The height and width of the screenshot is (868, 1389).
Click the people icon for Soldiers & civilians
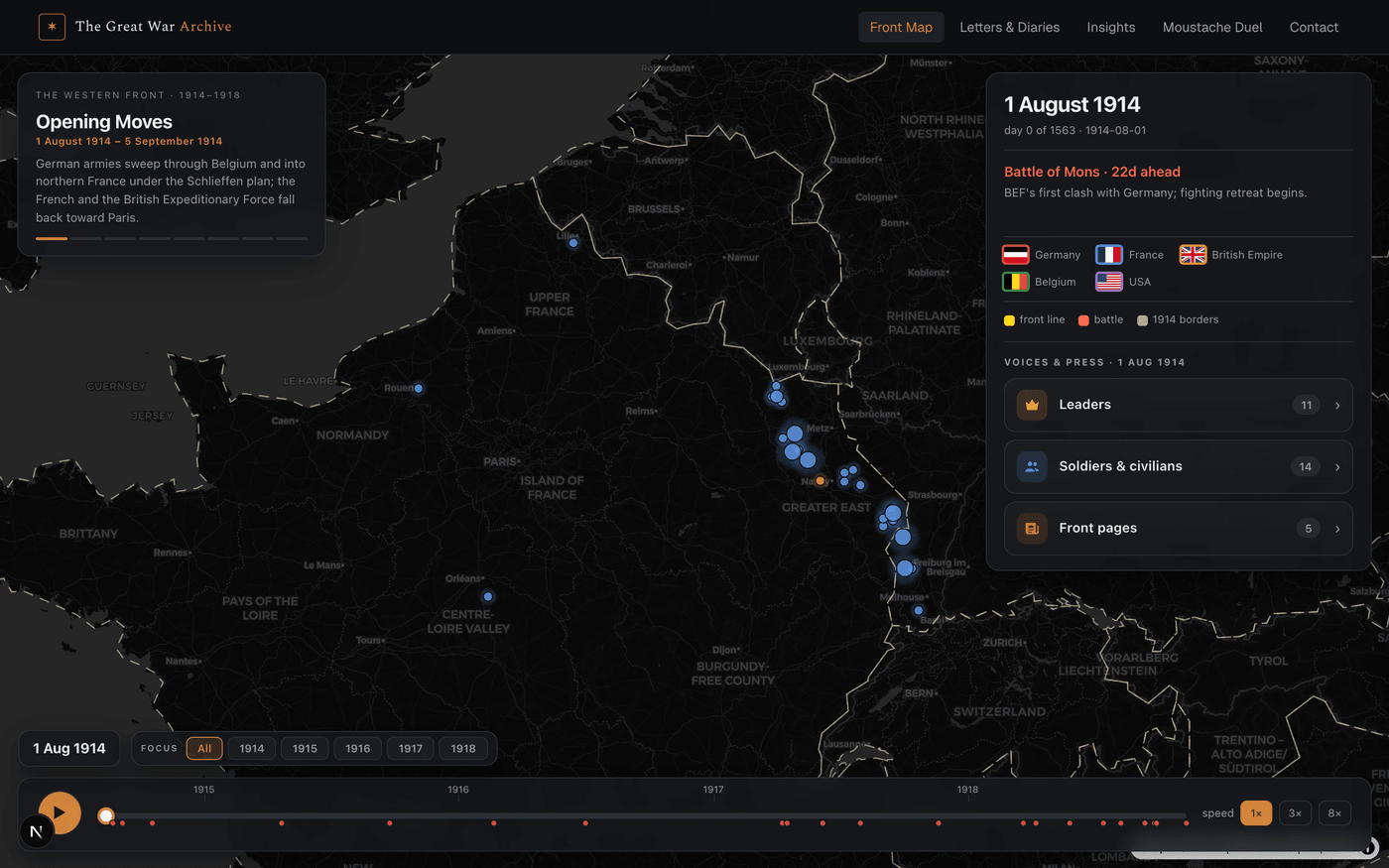coord(1032,466)
